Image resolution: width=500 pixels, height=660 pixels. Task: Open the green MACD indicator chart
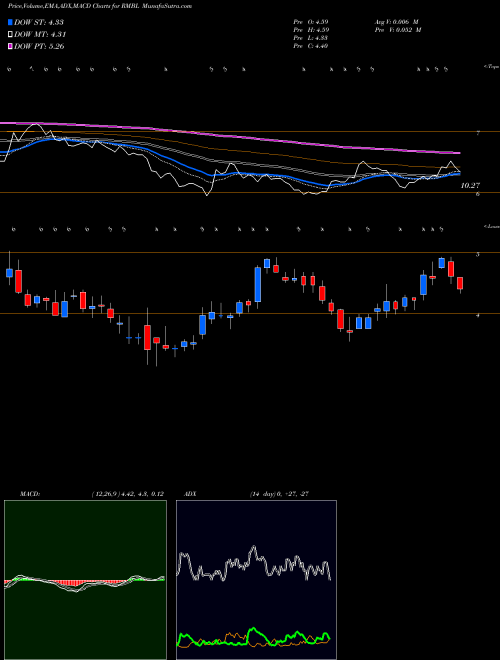click(85, 580)
